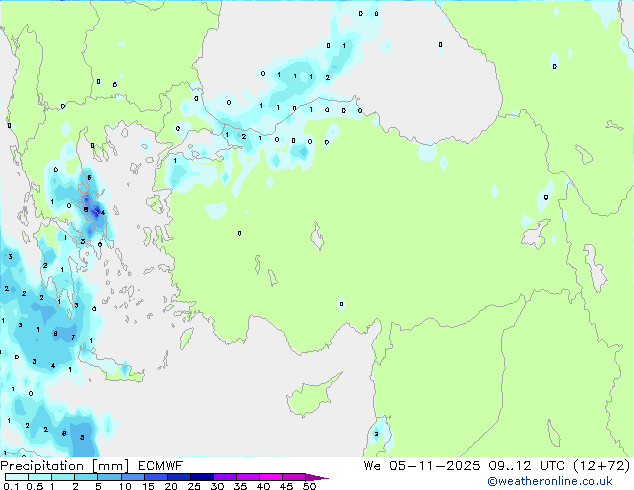Screen dimensions: 634x490
Task: Select the 45–50 mm legend swatch
Action: 294,477
